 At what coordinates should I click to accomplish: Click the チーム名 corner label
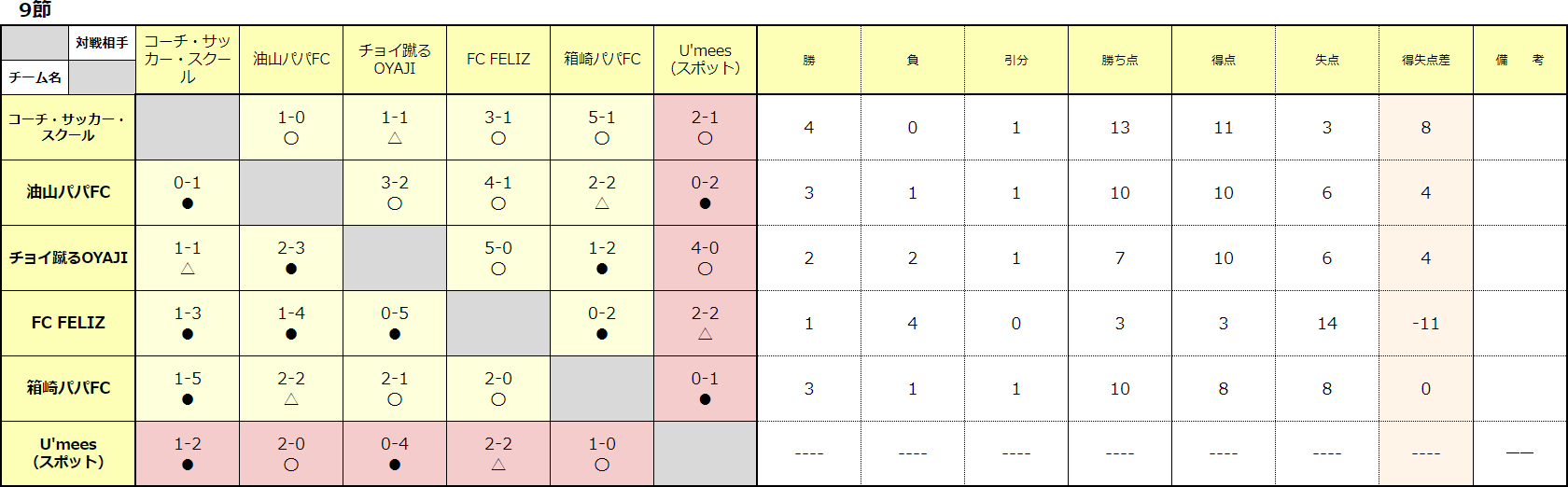[35, 77]
